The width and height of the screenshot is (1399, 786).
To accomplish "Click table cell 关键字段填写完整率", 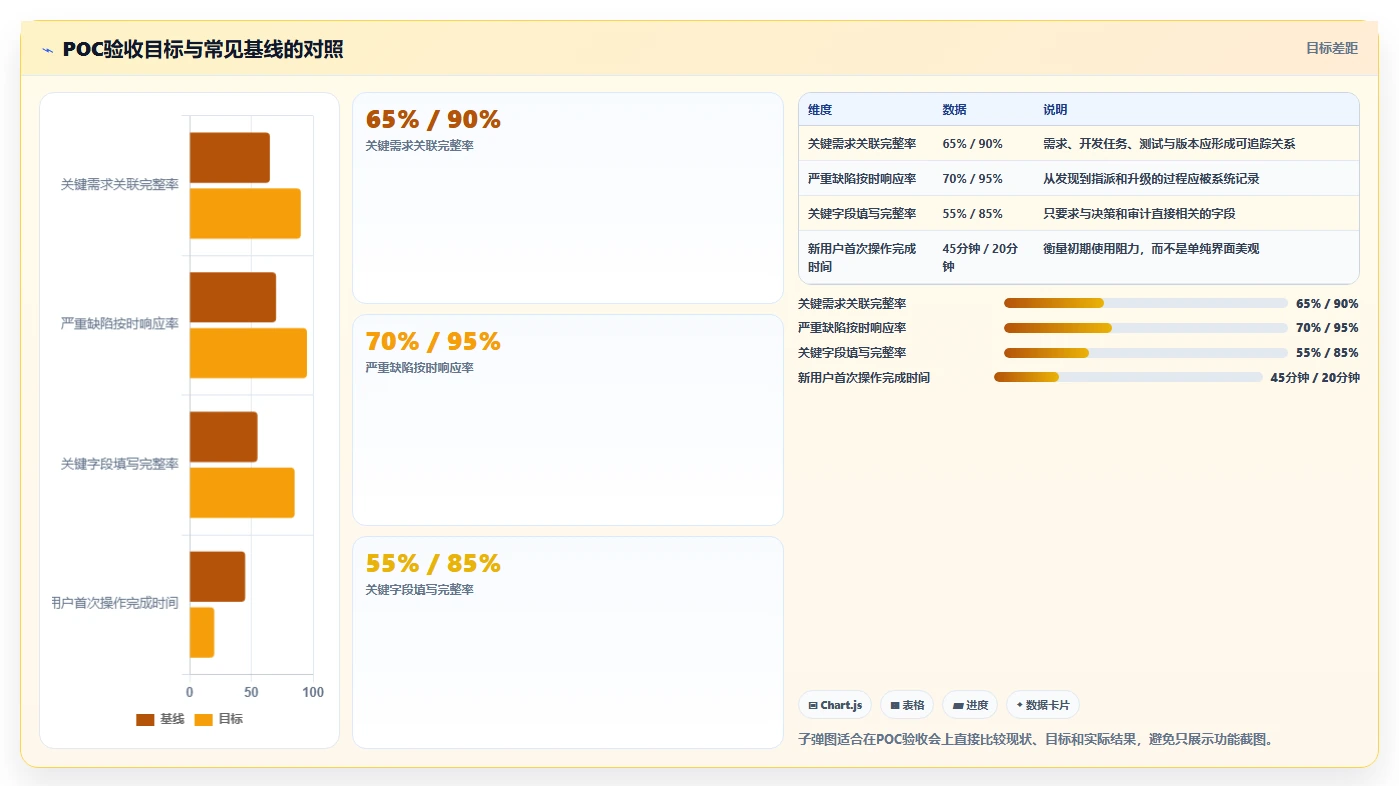I will 862,214.
